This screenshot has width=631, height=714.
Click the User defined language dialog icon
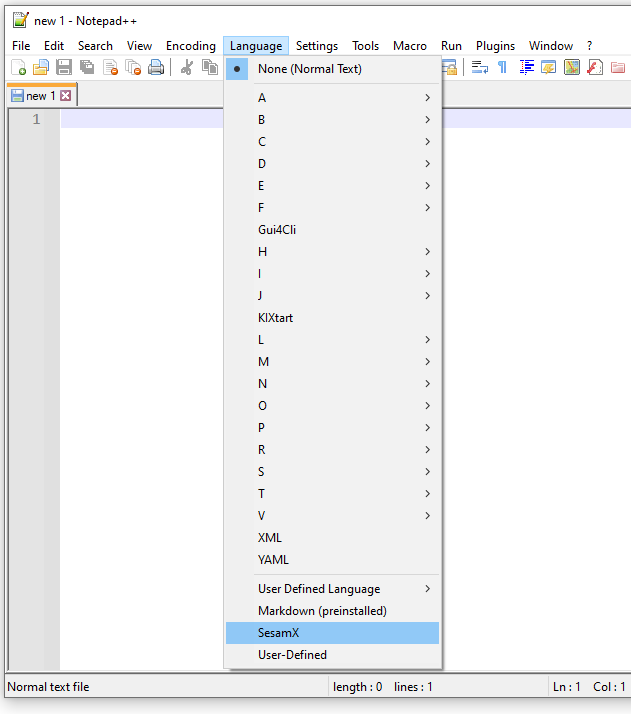tap(549, 67)
